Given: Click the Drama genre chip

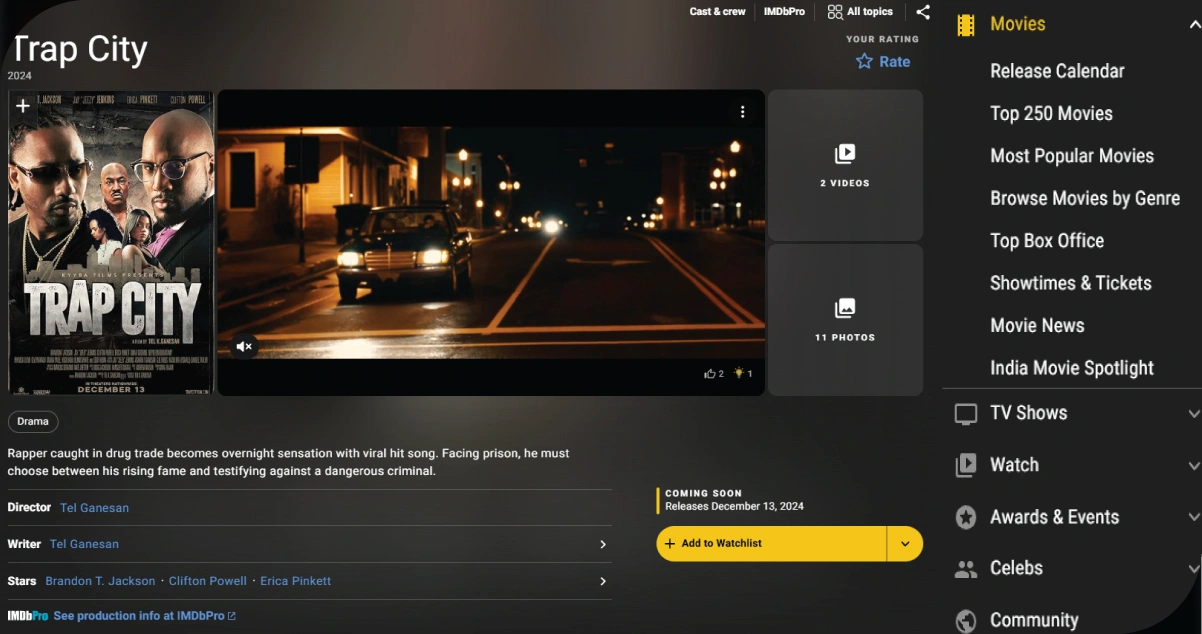Looking at the screenshot, I should pyautogui.click(x=33, y=422).
